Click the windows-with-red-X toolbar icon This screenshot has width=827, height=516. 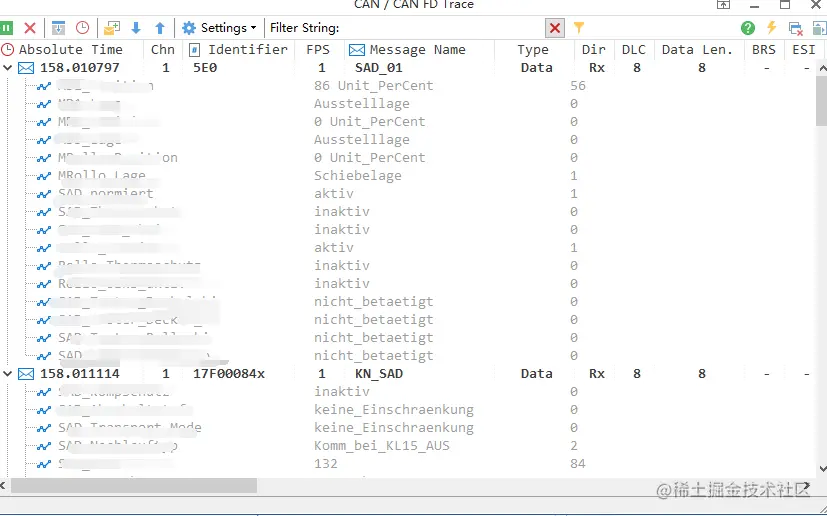[x=795, y=28]
